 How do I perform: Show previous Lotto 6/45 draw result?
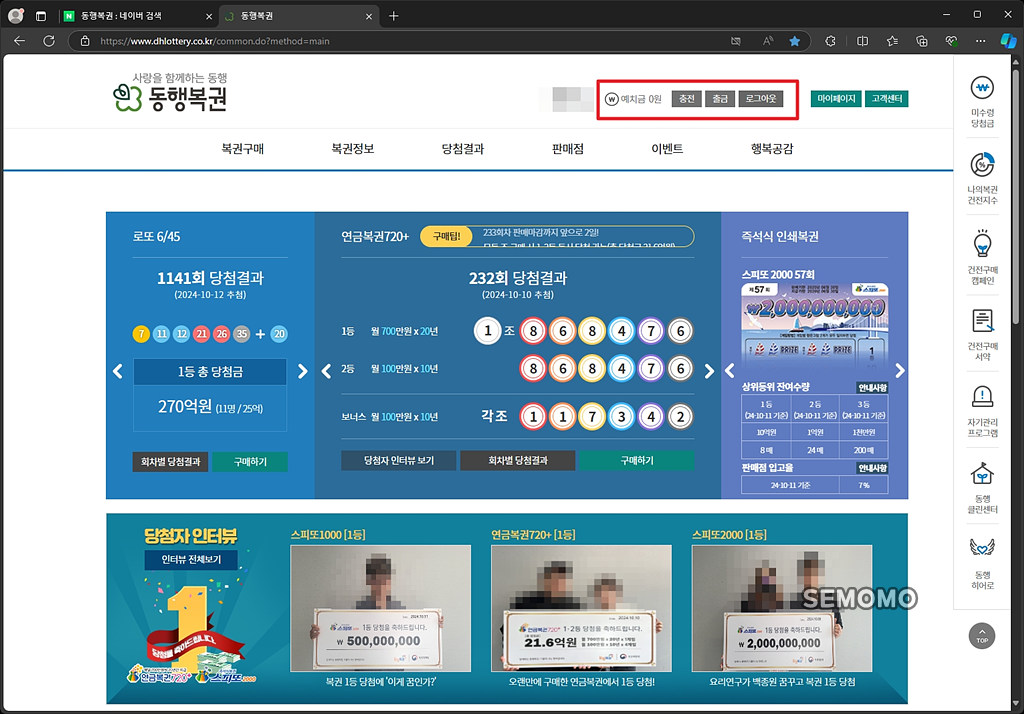pos(118,371)
